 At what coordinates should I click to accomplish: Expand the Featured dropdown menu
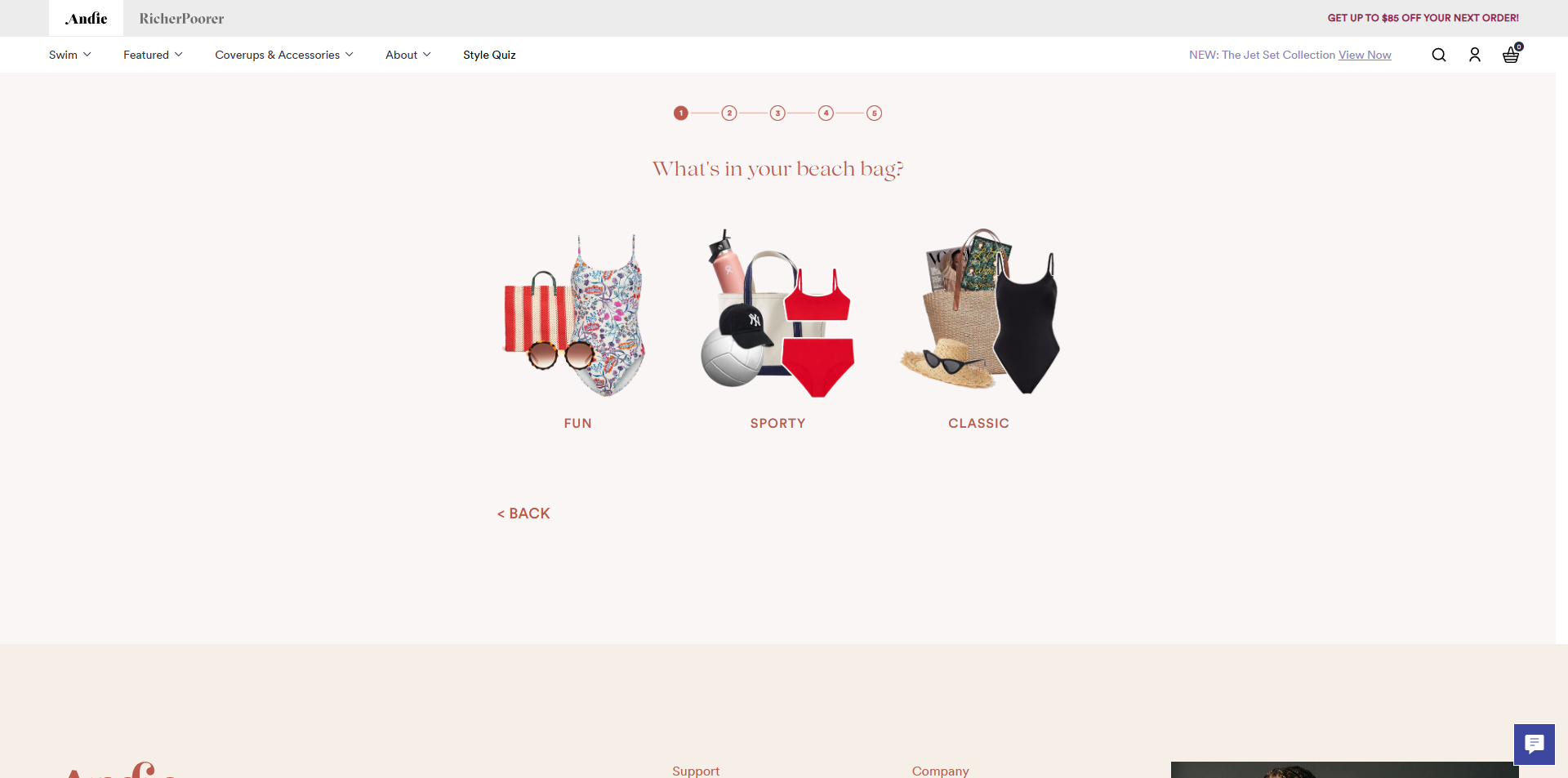click(153, 55)
